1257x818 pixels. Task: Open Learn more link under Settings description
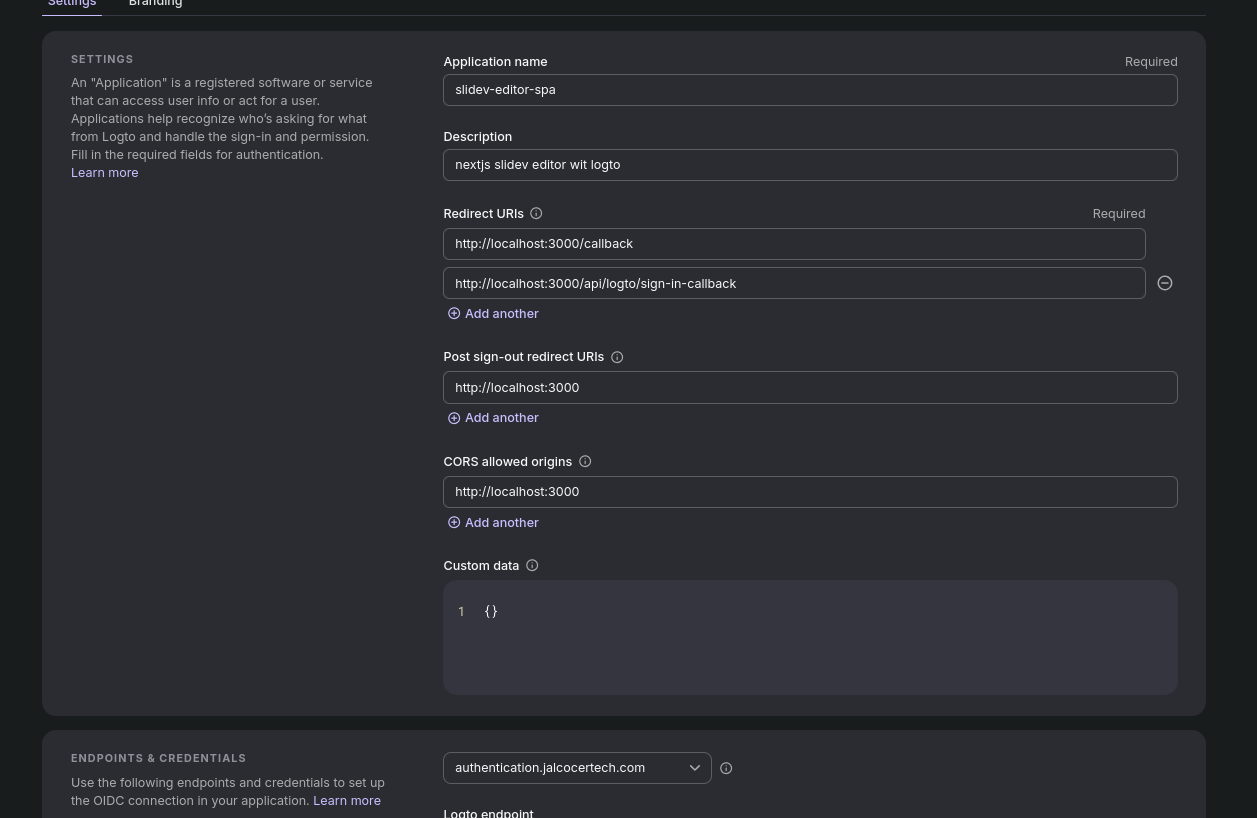pyautogui.click(x=104, y=173)
